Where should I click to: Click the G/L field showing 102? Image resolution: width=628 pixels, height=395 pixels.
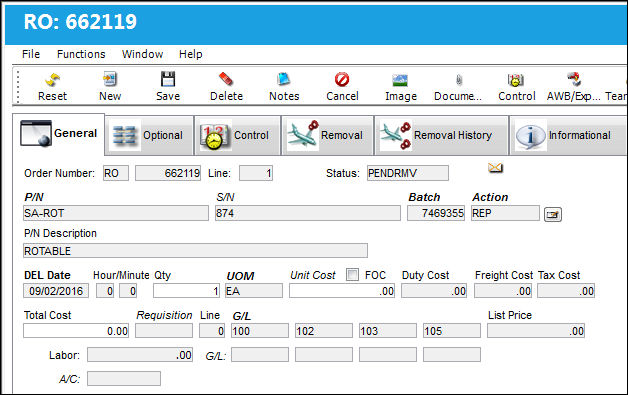pyautogui.click(x=324, y=331)
